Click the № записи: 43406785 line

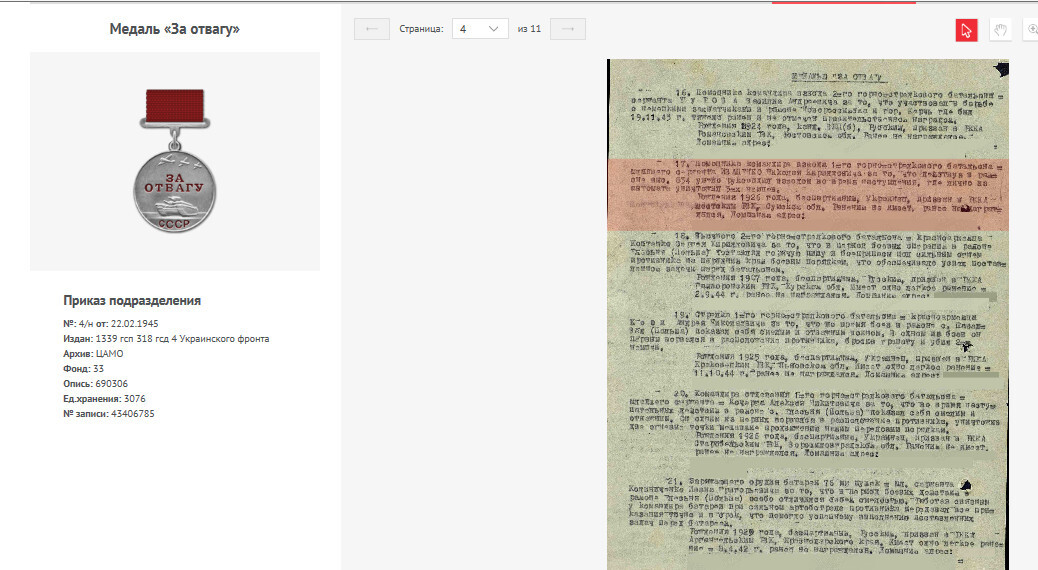(x=109, y=414)
